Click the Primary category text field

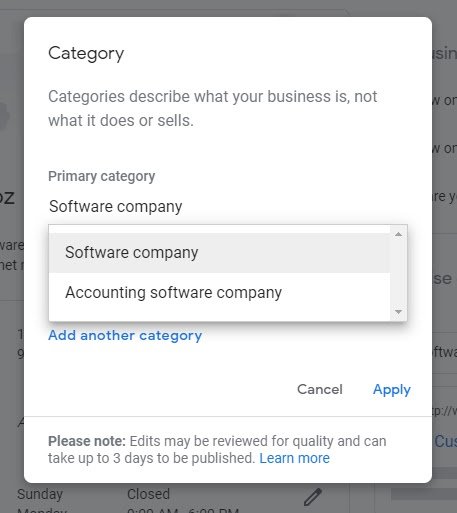pyautogui.click(x=228, y=206)
